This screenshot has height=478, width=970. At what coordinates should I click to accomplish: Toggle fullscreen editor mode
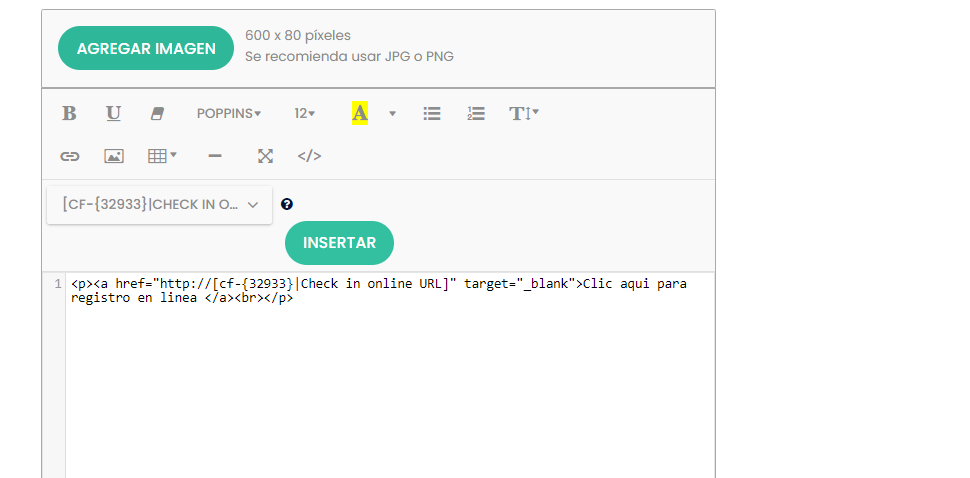click(x=265, y=156)
